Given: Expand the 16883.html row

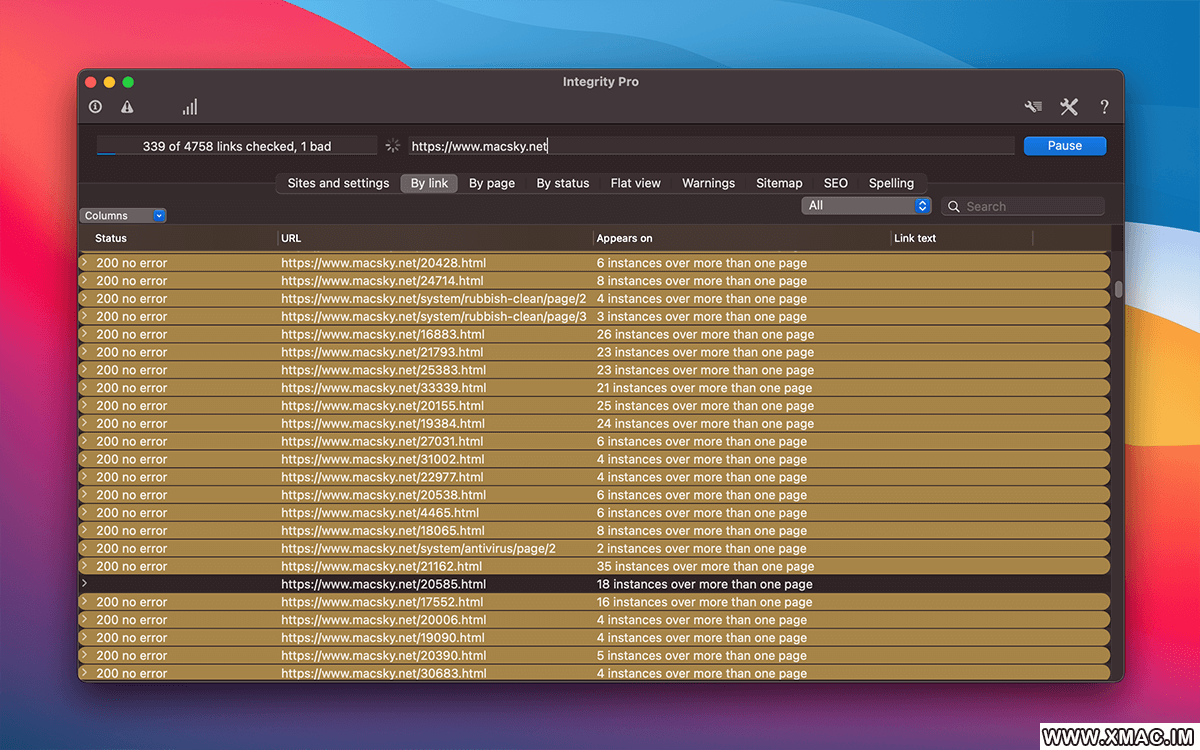Looking at the screenshot, I should pyautogui.click(x=85, y=334).
